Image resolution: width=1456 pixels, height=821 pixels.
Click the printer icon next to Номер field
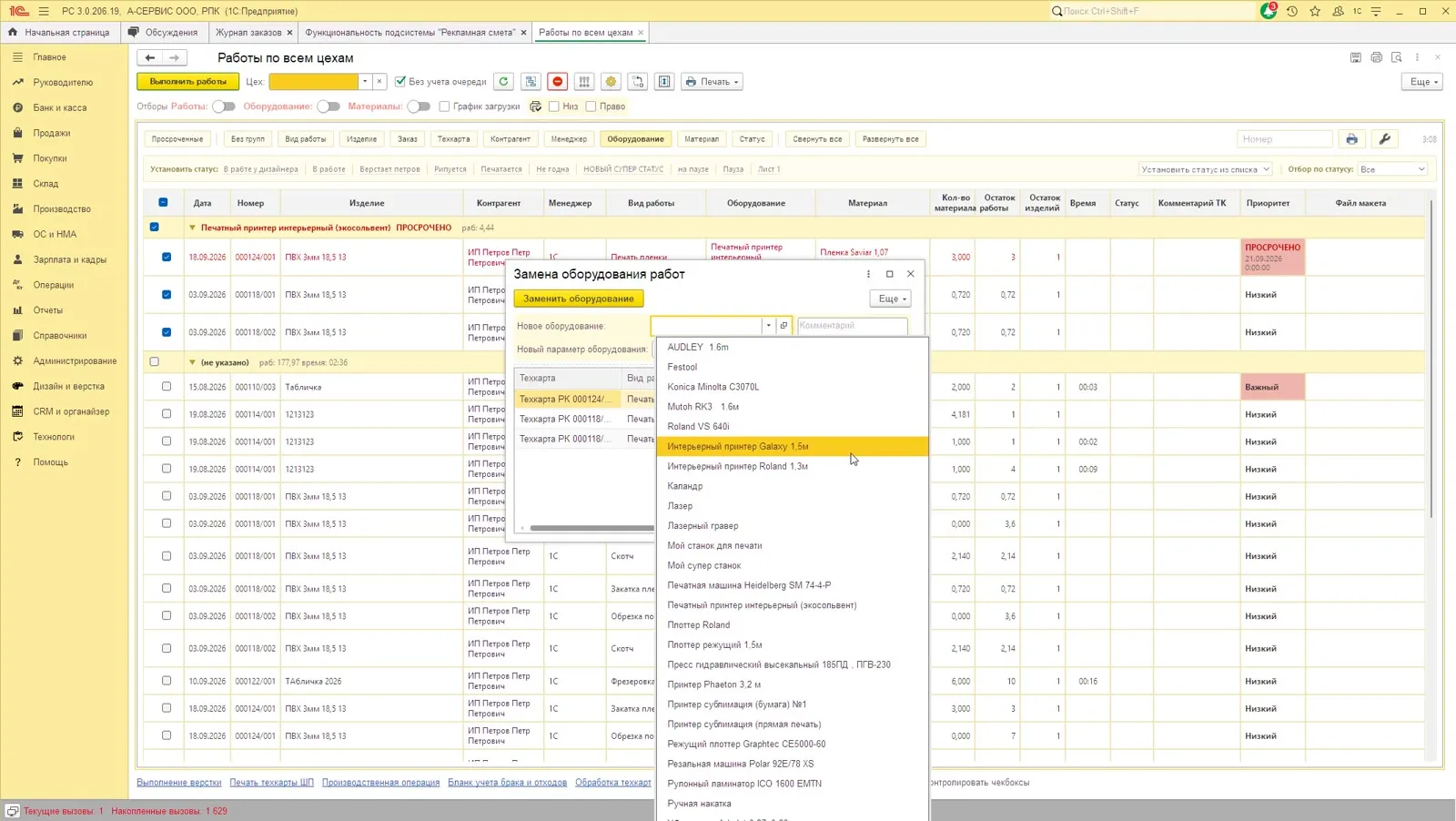tap(1351, 139)
